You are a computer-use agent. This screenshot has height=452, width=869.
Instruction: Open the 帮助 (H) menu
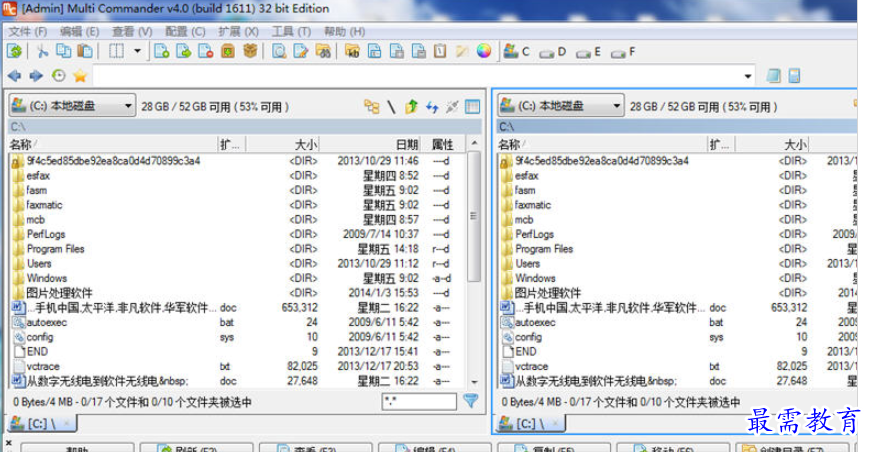click(344, 32)
